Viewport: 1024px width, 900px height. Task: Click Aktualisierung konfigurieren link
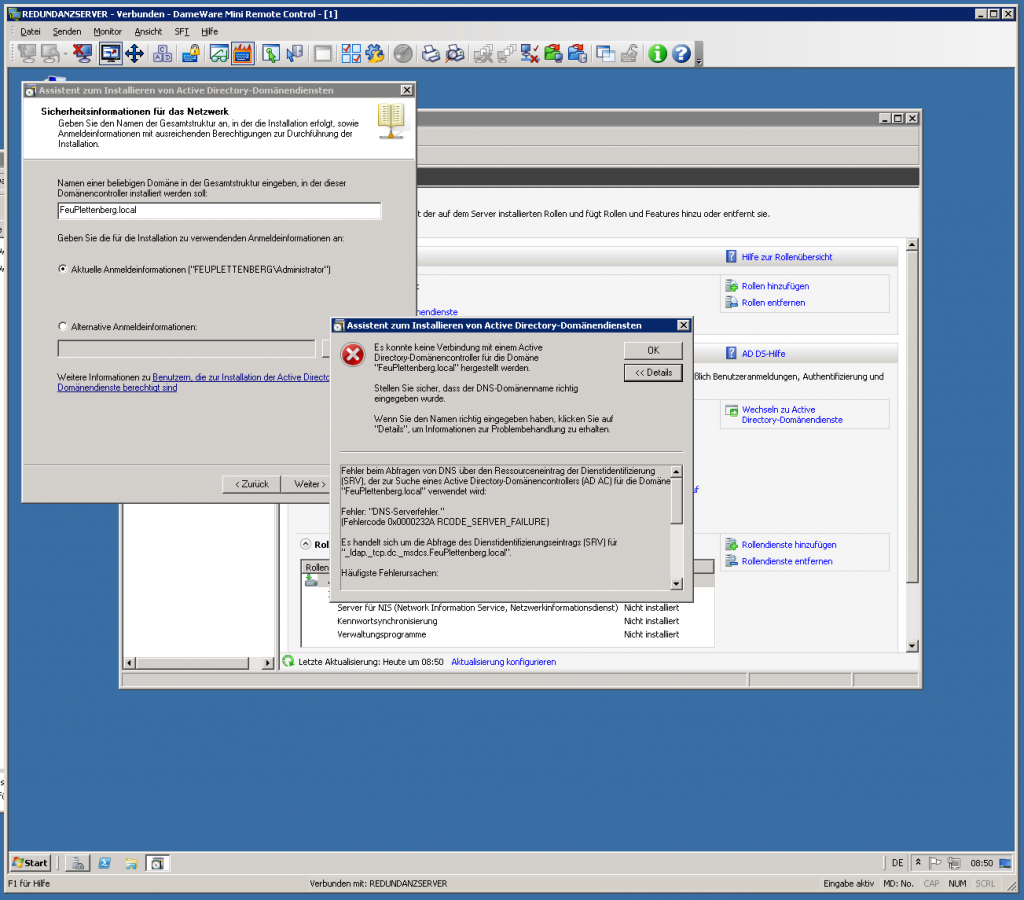click(504, 662)
